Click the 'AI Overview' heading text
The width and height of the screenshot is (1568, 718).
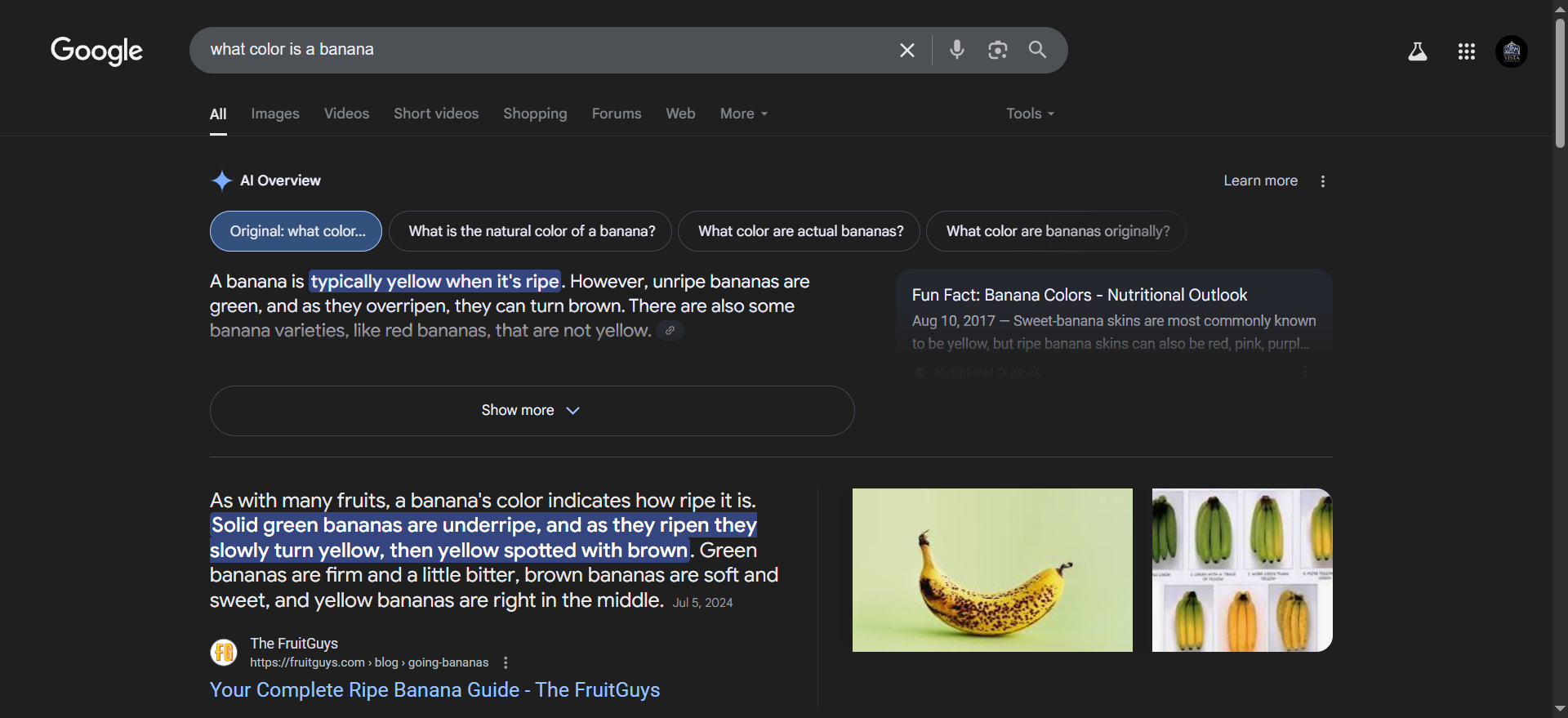tap(280, 181)
